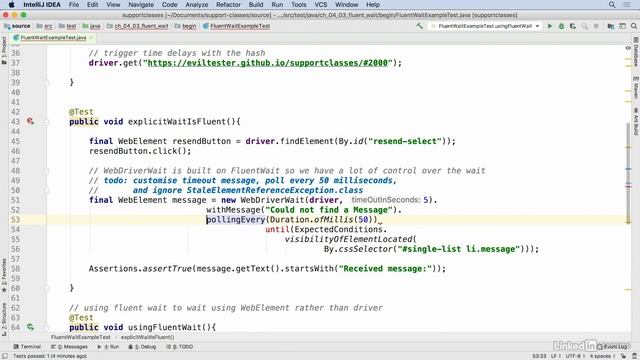640x360 pixels.
Task: Click "Tests passed: 1" status message
Action: pos(49,356)
